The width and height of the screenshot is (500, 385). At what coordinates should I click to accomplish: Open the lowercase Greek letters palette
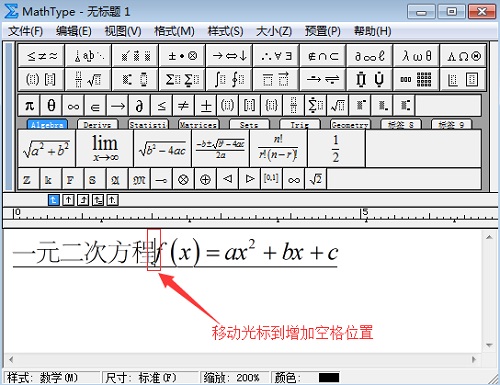pos(416,56)
